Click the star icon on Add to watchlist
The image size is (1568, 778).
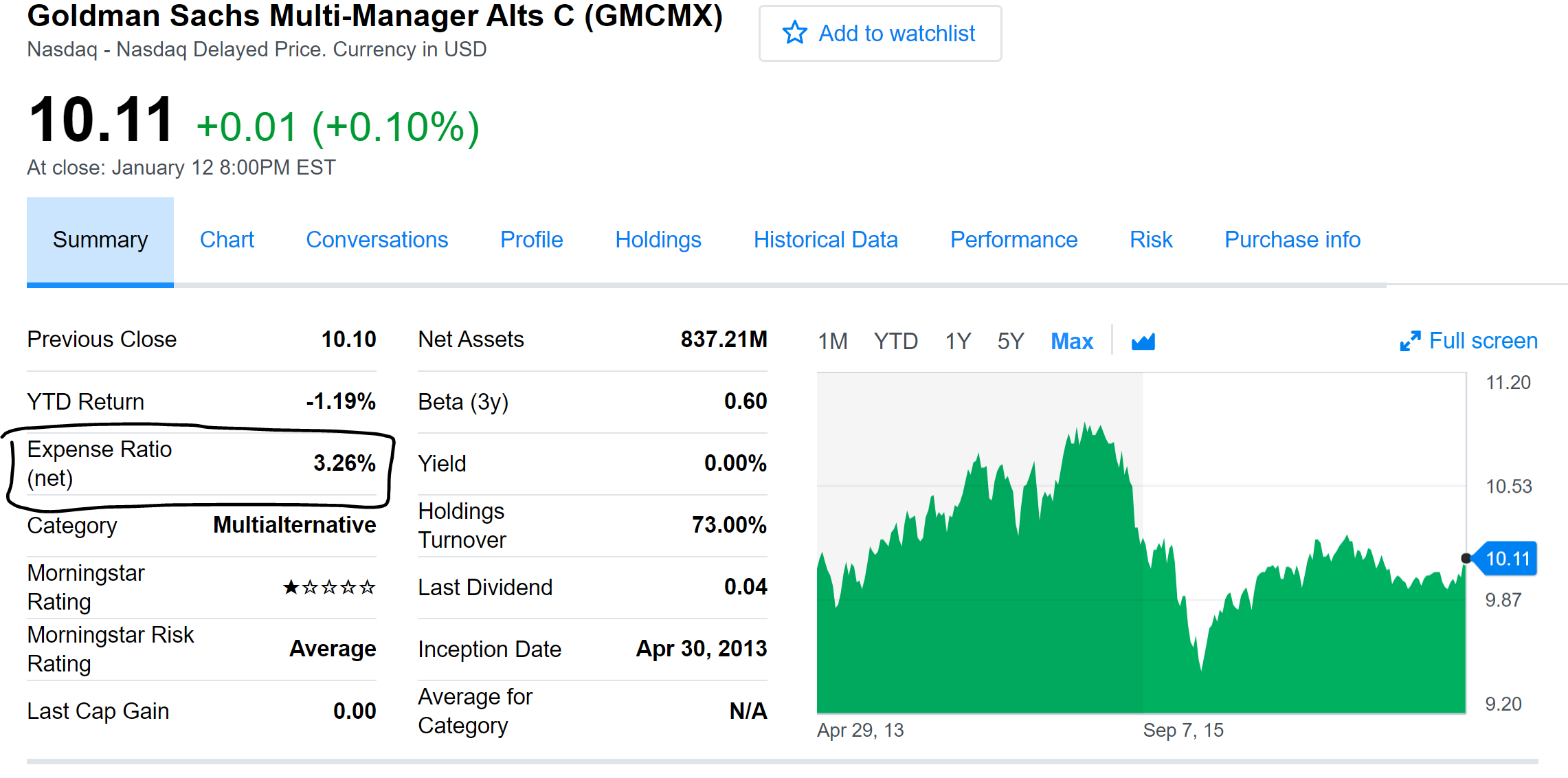coord(795,32)
